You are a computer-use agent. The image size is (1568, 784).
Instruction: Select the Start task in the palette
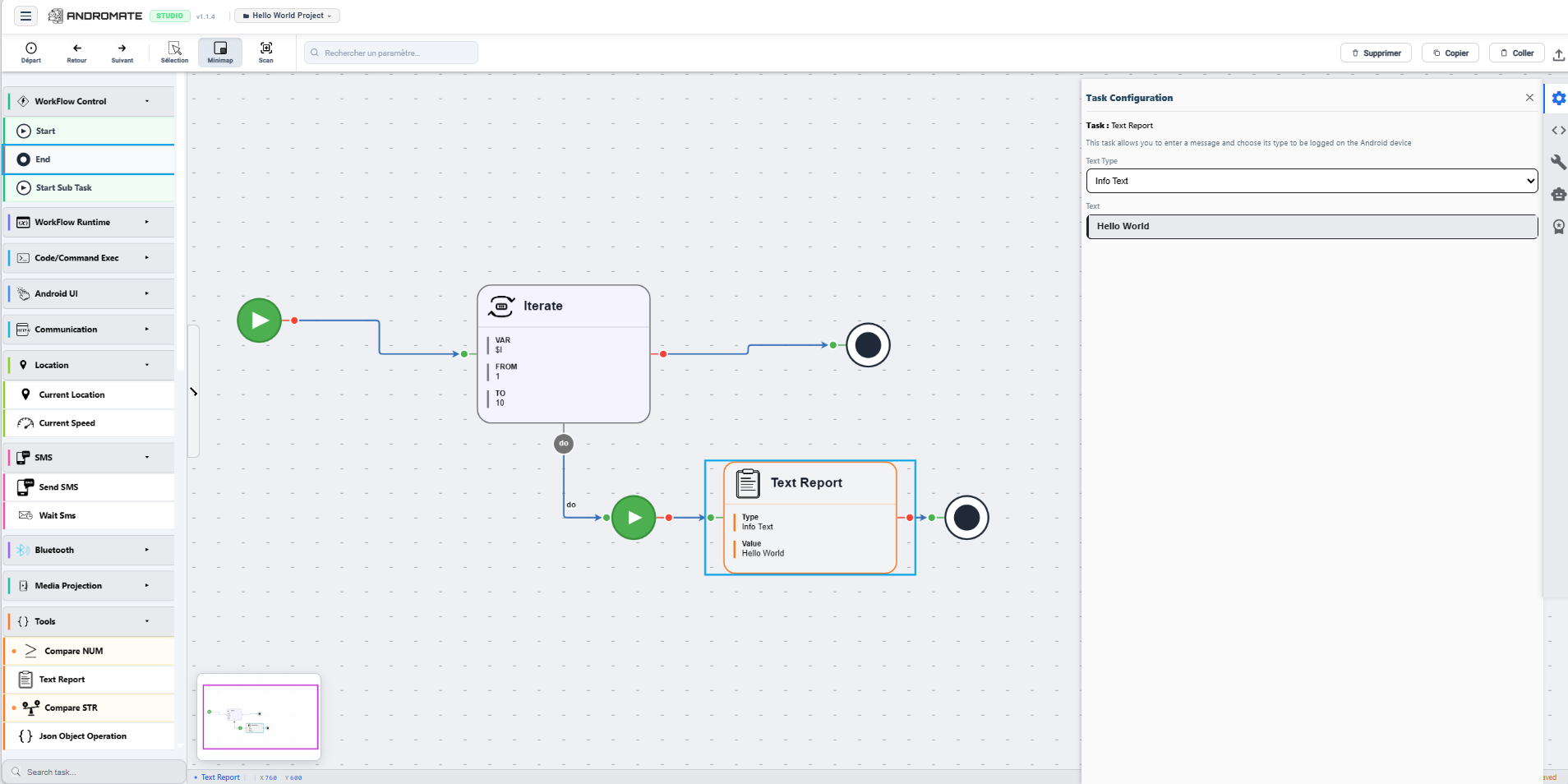[x=89, y=131]
